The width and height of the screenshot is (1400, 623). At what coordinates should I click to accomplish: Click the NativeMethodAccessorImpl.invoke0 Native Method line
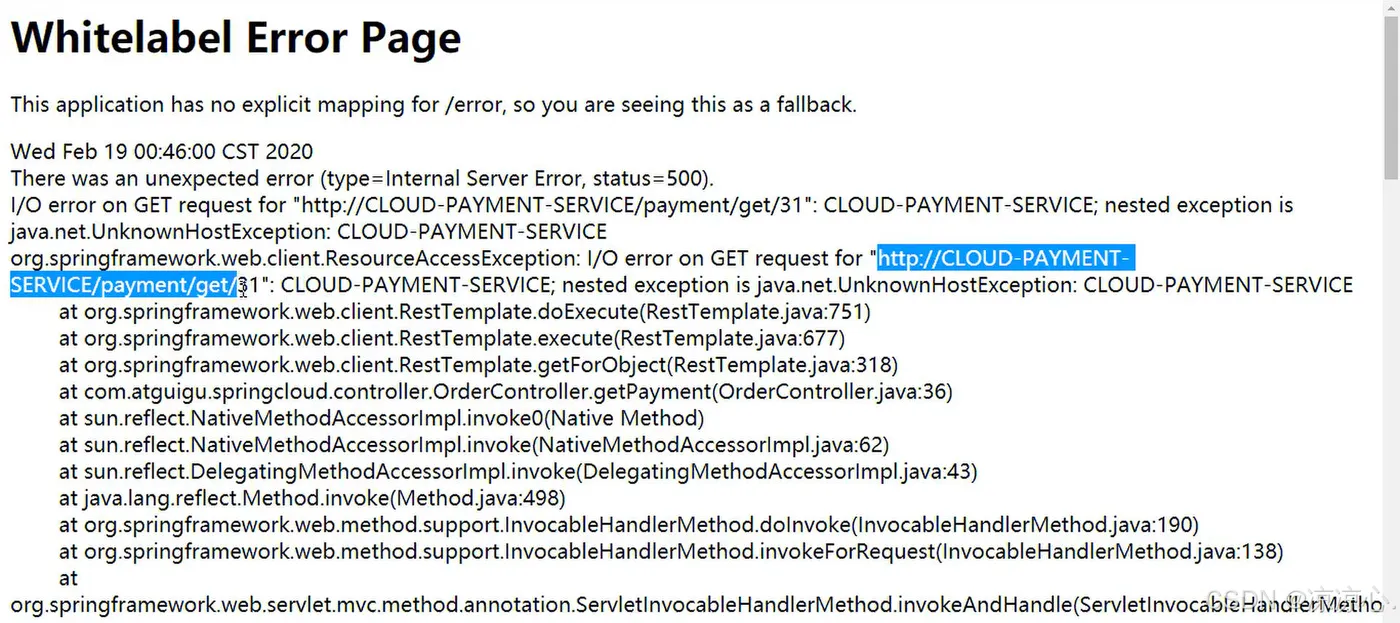click(x=381, y=418)
